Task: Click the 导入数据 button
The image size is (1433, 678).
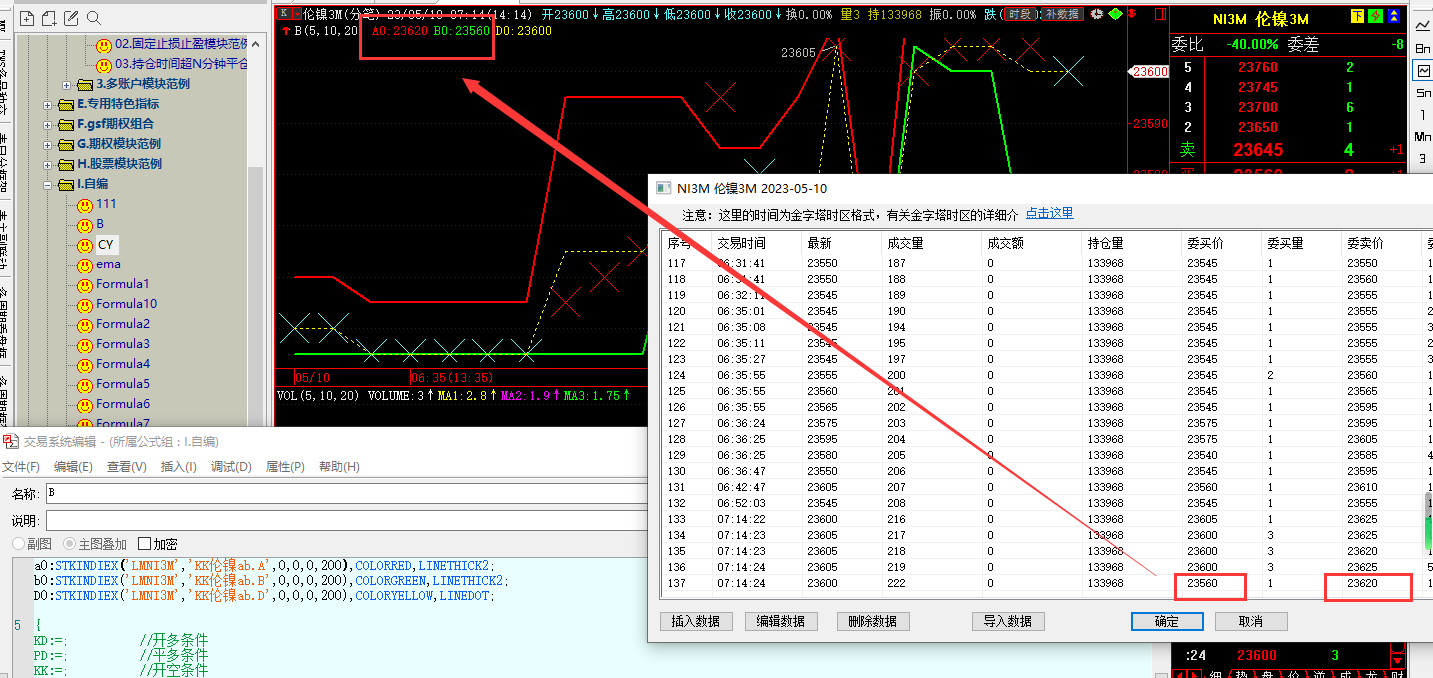Action: [1006, 621]
